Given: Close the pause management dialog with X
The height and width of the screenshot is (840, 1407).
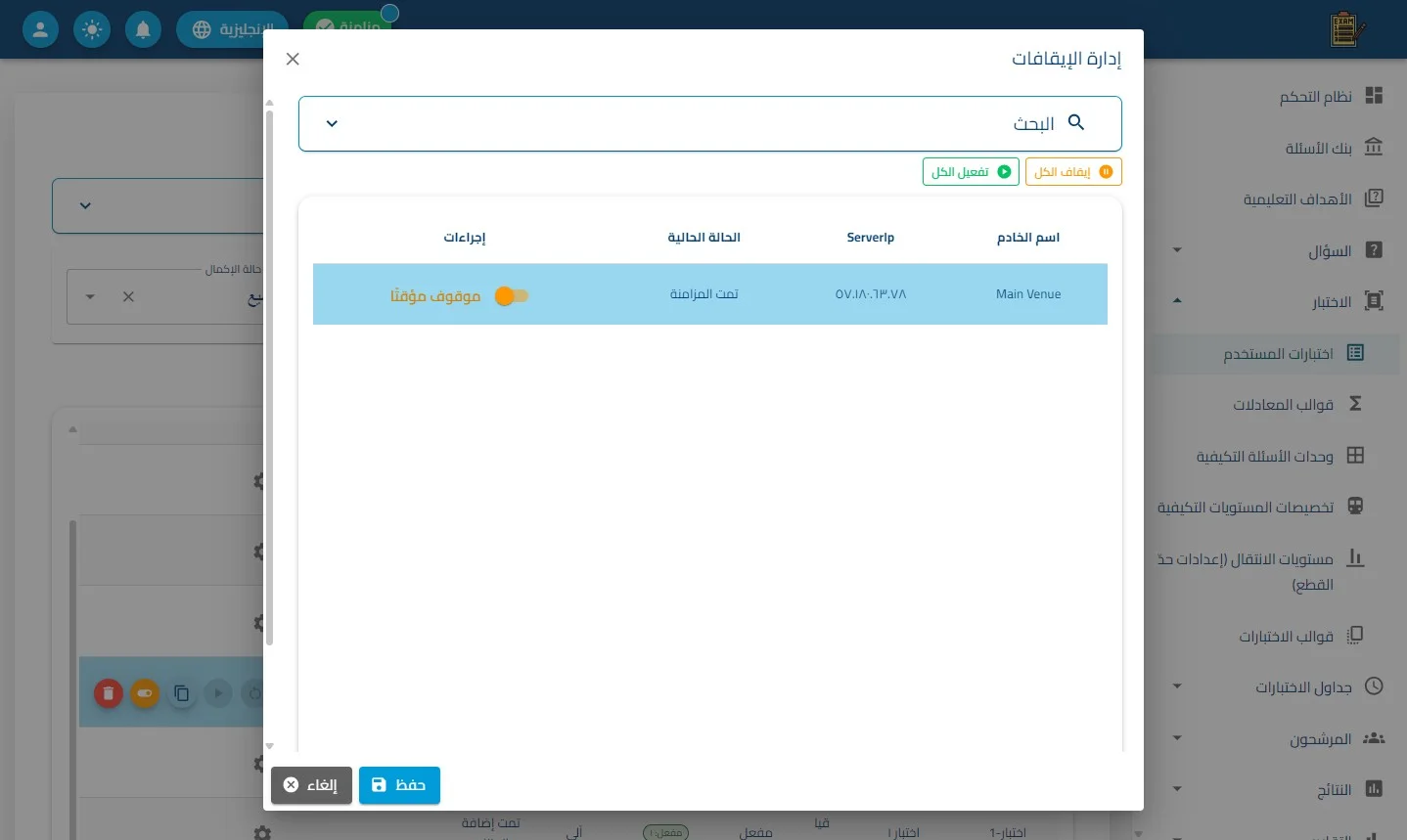Looking at the screenshot, I should 293,59.
